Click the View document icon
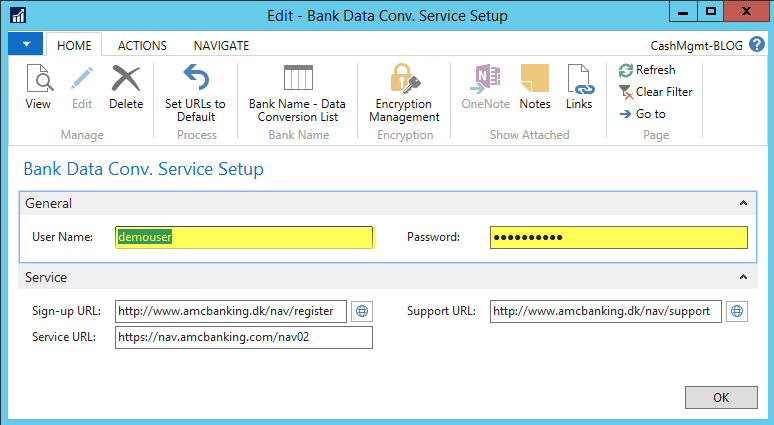 [x=39, y=78]
